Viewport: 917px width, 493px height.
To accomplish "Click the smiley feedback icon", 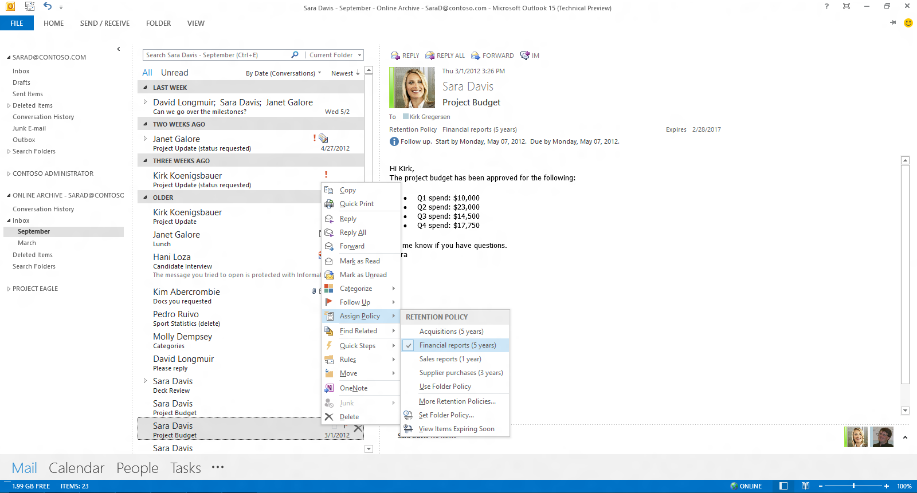I will (x=908, y=23).
